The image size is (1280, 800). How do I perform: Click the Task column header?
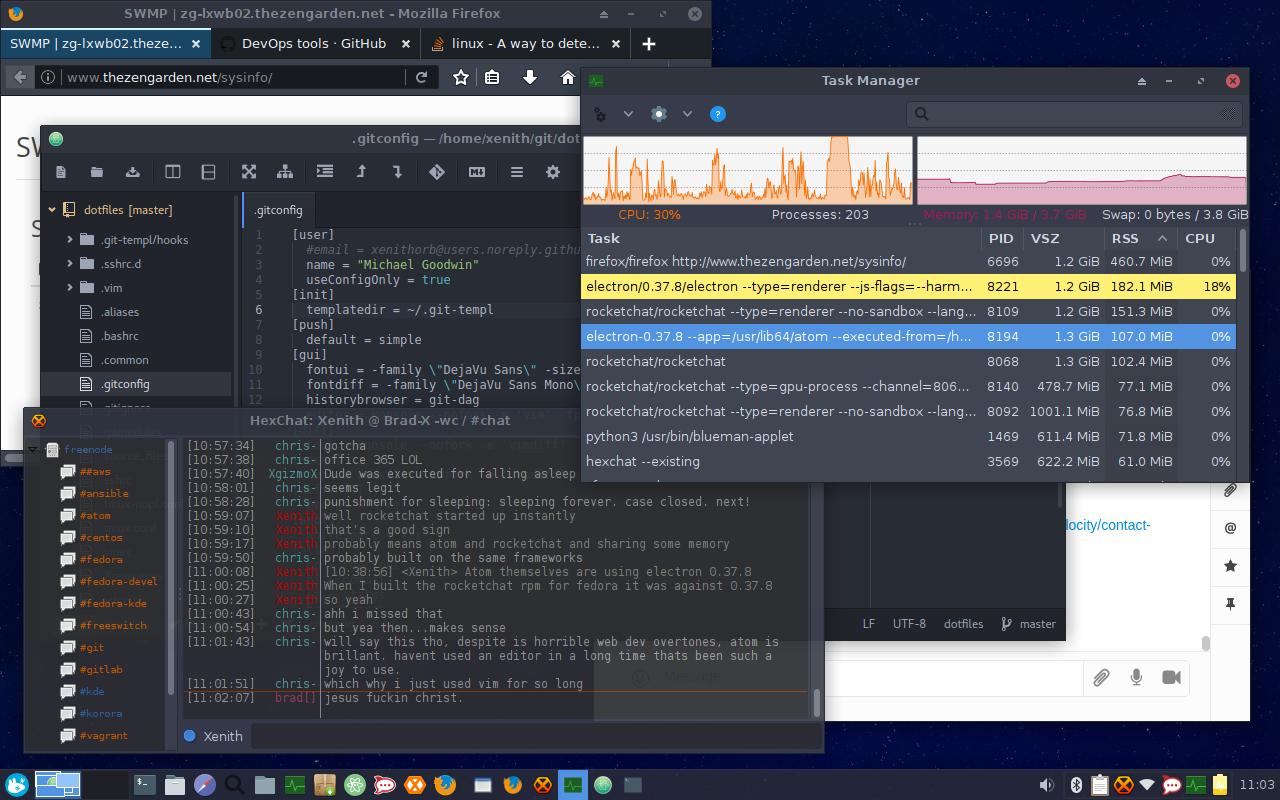click(781, 238)
